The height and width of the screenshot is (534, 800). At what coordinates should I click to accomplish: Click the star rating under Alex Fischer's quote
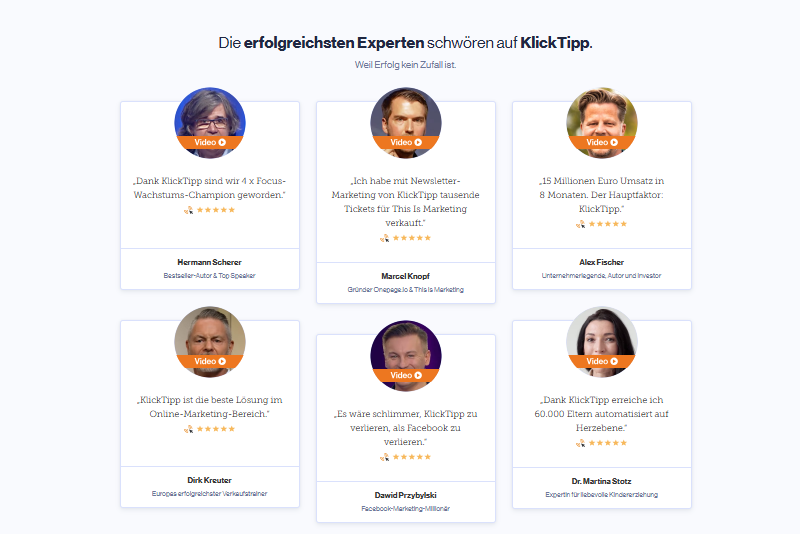click(x=602, y=224)
